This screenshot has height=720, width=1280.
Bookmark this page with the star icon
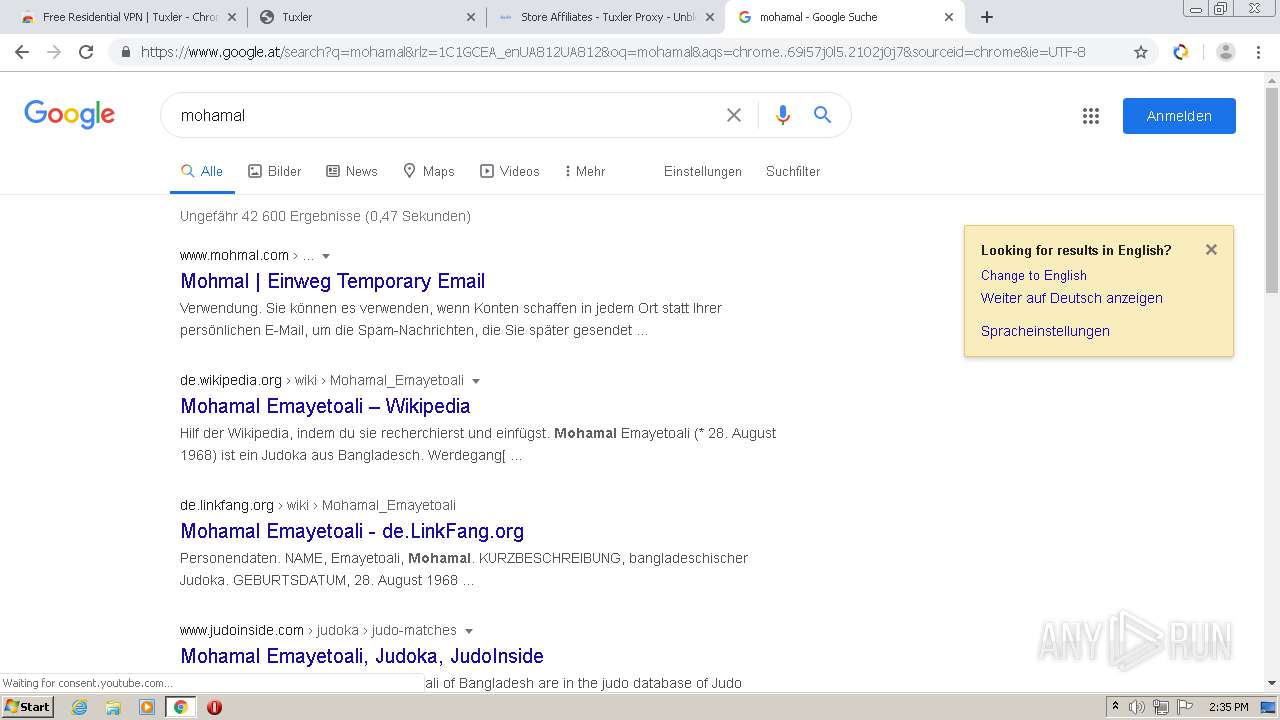point(1141,52)
